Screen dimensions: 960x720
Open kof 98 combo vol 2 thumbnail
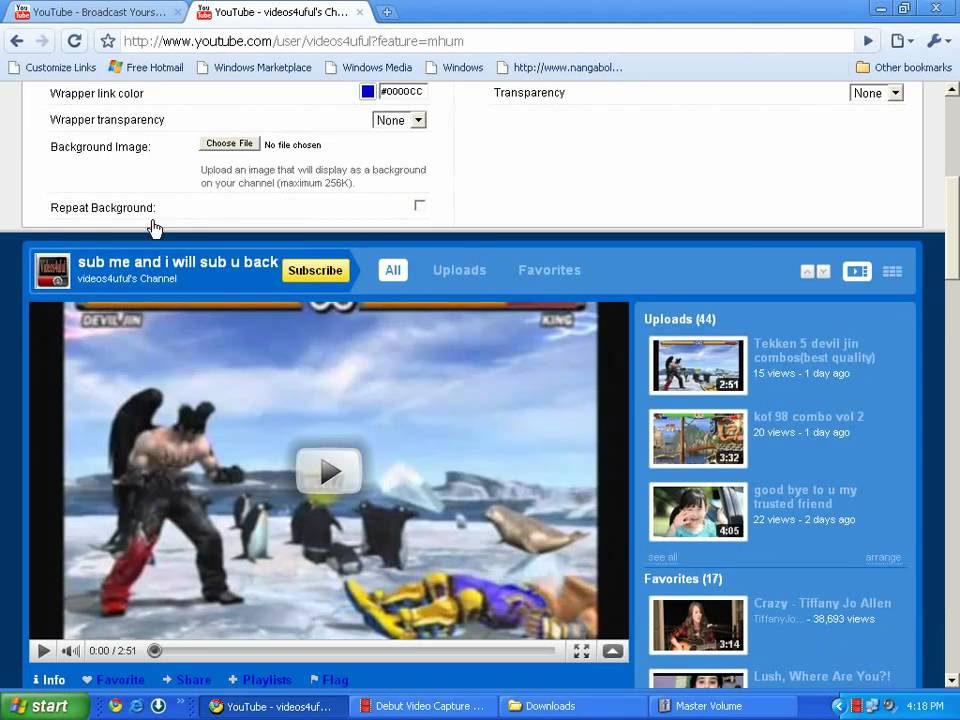point(698,438)
